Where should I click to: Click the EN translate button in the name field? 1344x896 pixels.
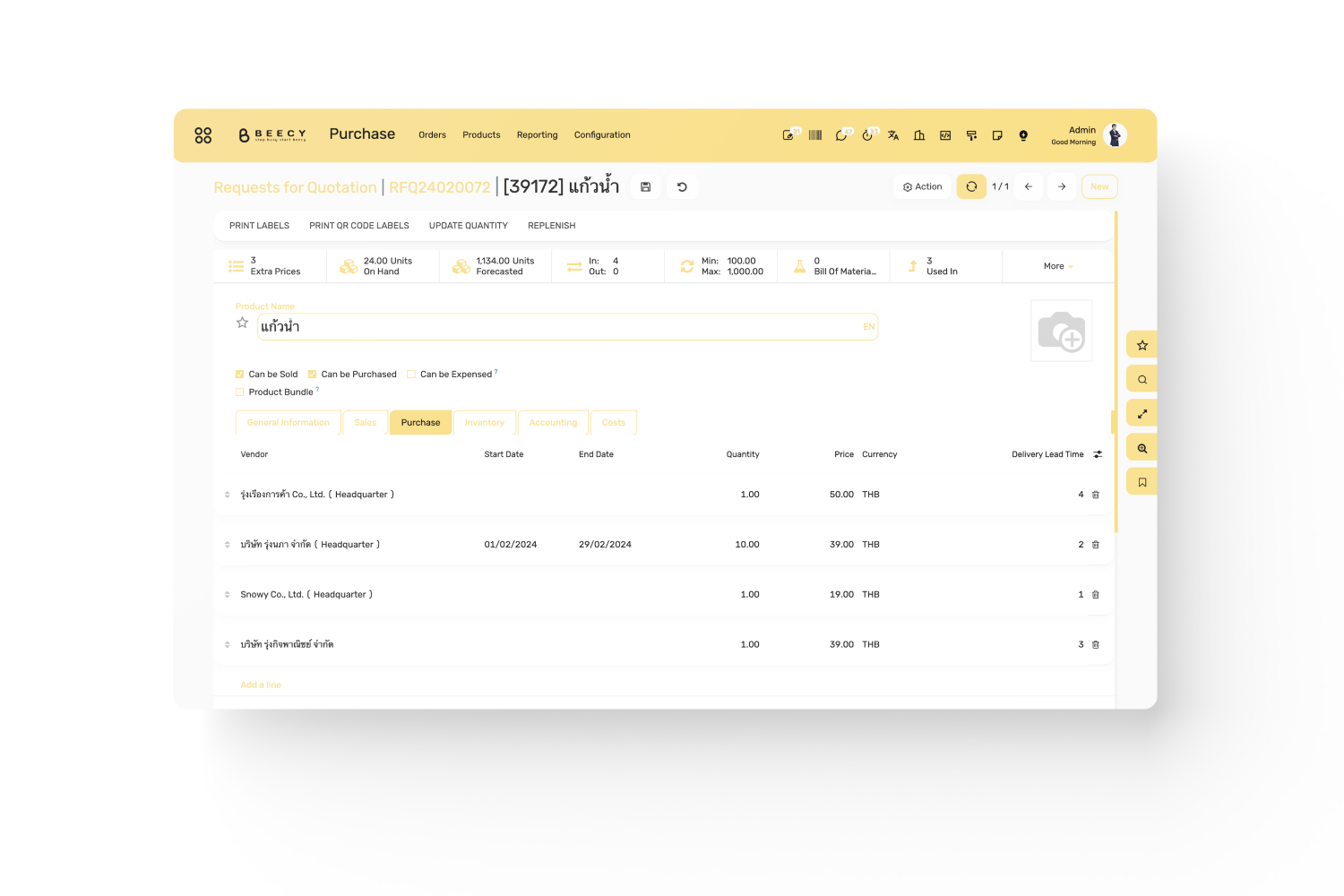tap(868, 327)
